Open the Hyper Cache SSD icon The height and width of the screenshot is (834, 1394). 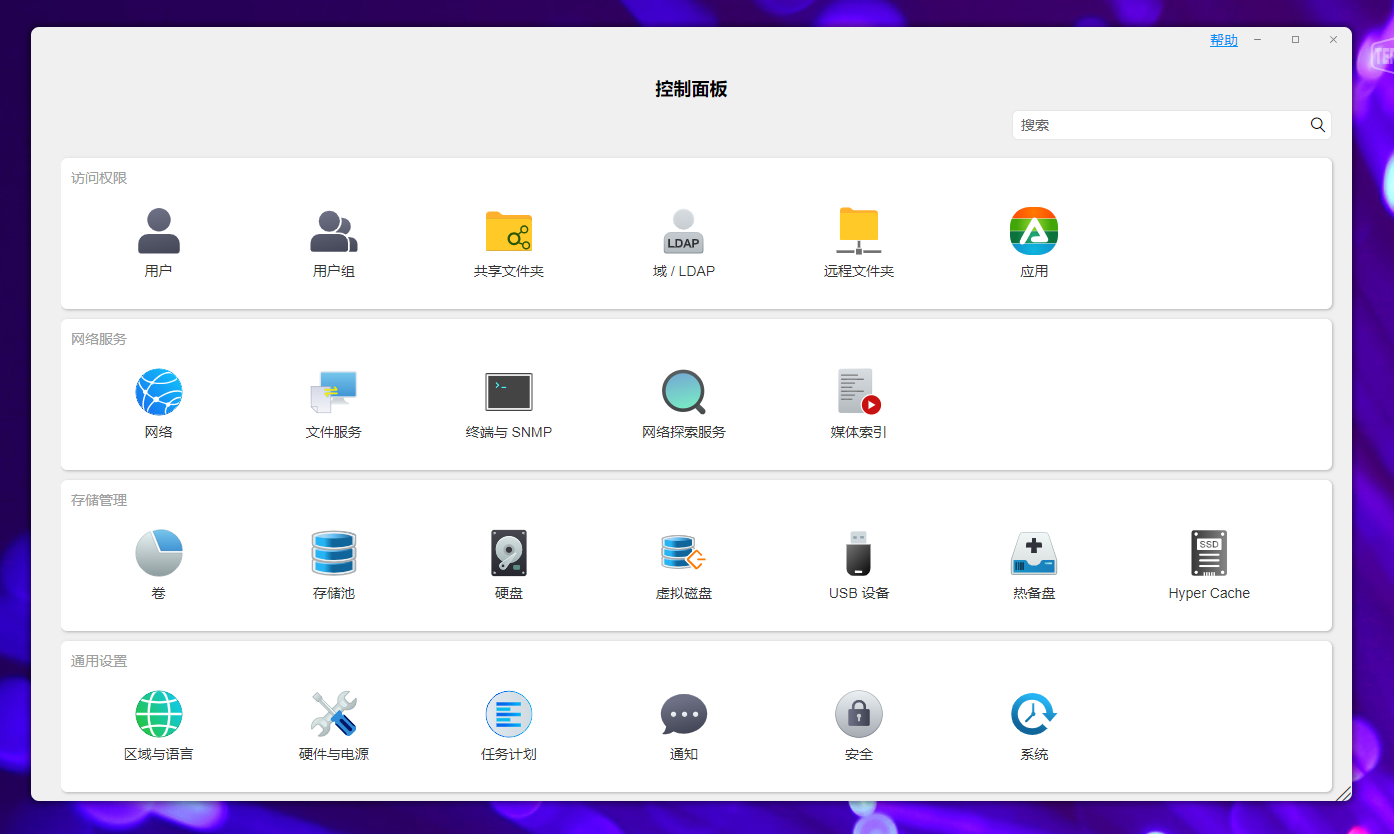pos(1209,553)
